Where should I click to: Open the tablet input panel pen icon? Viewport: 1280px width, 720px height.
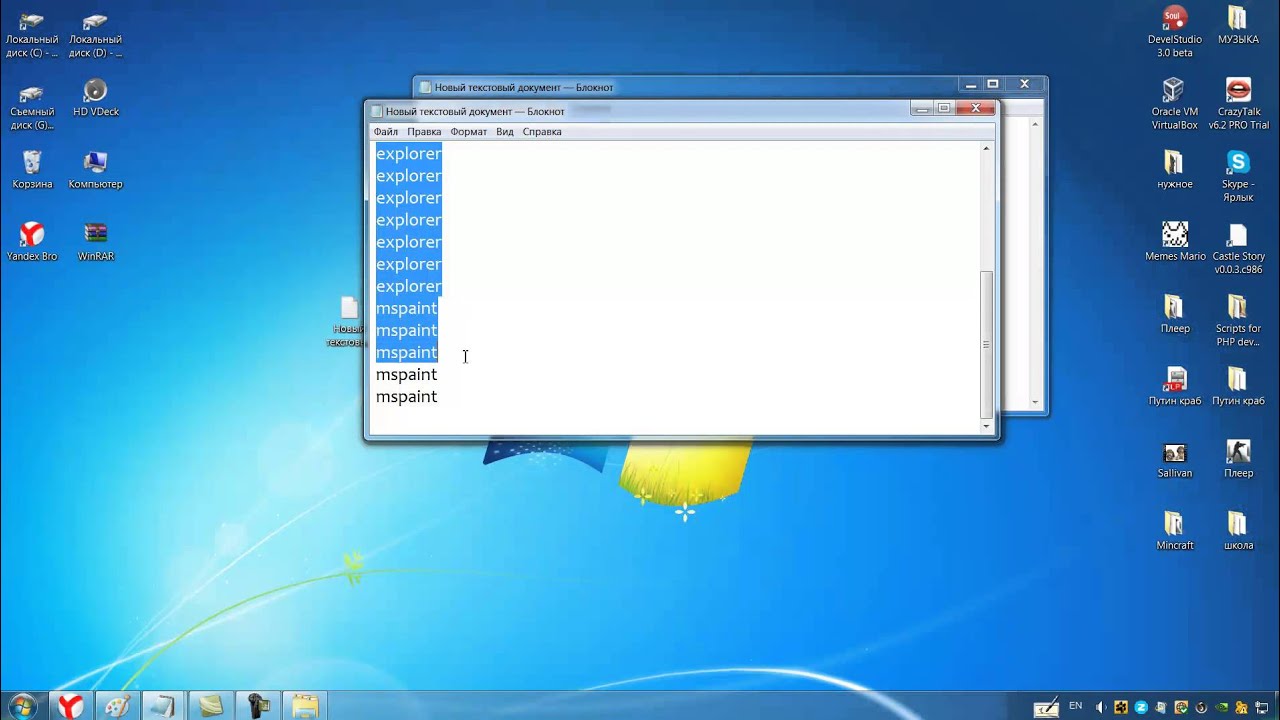(x=1046, y=707)
